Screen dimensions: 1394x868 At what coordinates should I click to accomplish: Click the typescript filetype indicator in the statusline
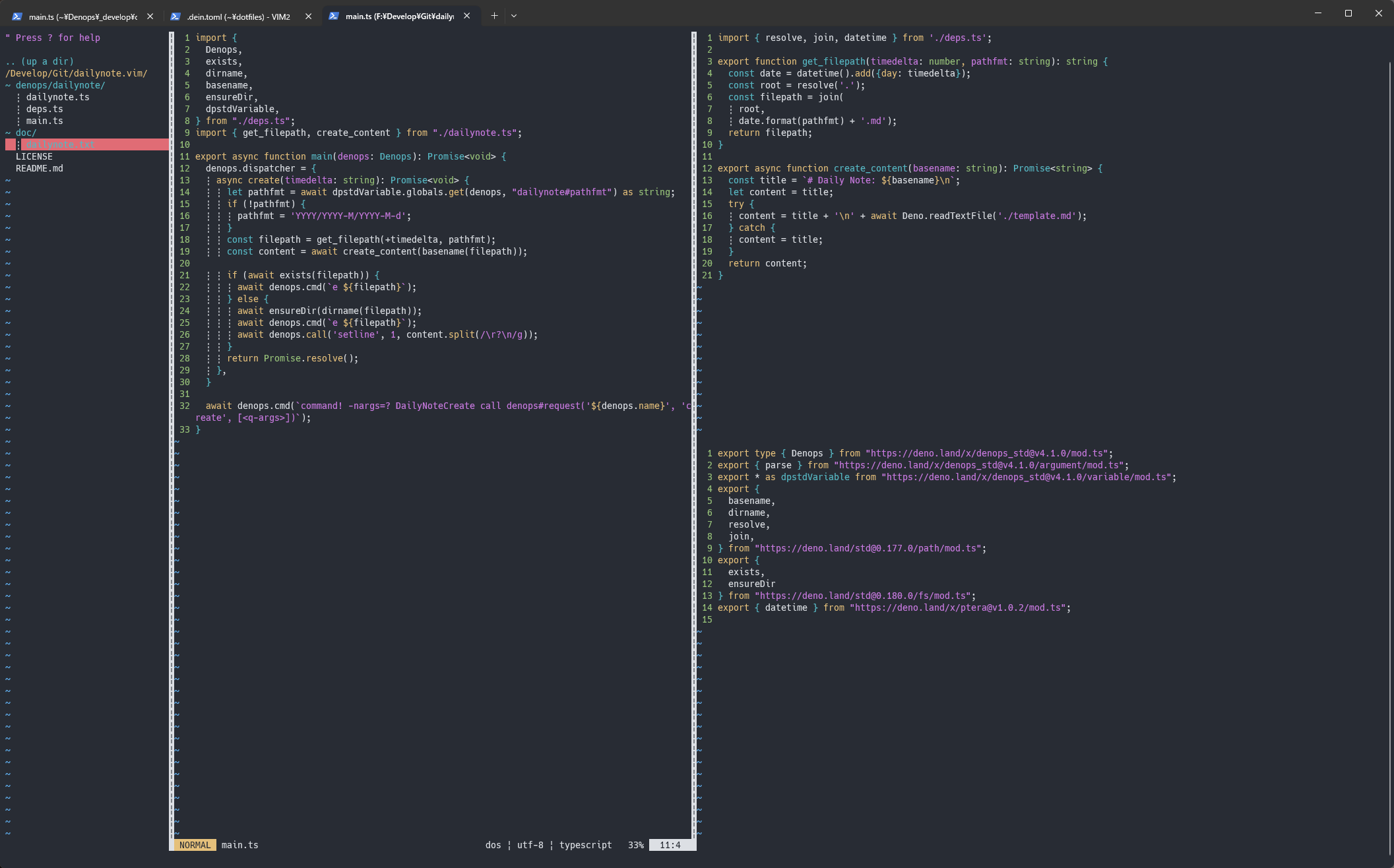pyautogui.click(x=585, y=845)
